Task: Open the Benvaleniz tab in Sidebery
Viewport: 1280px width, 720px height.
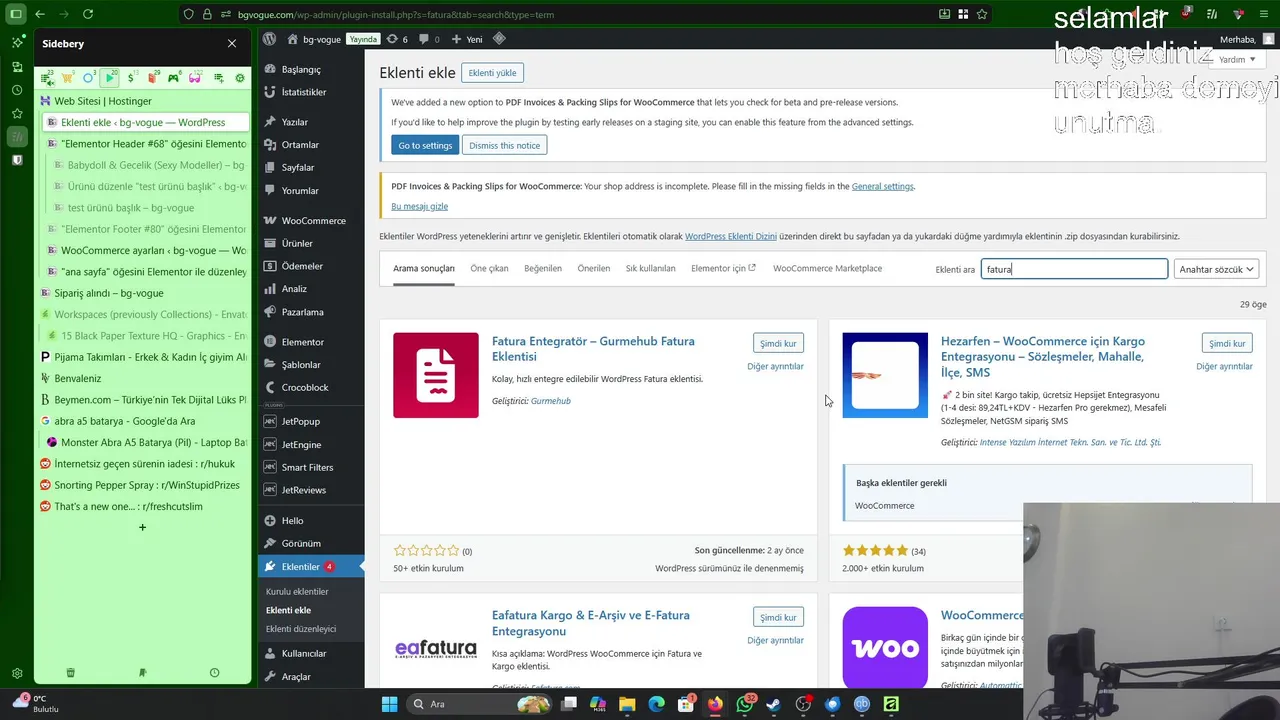Action: pos(142,378)
